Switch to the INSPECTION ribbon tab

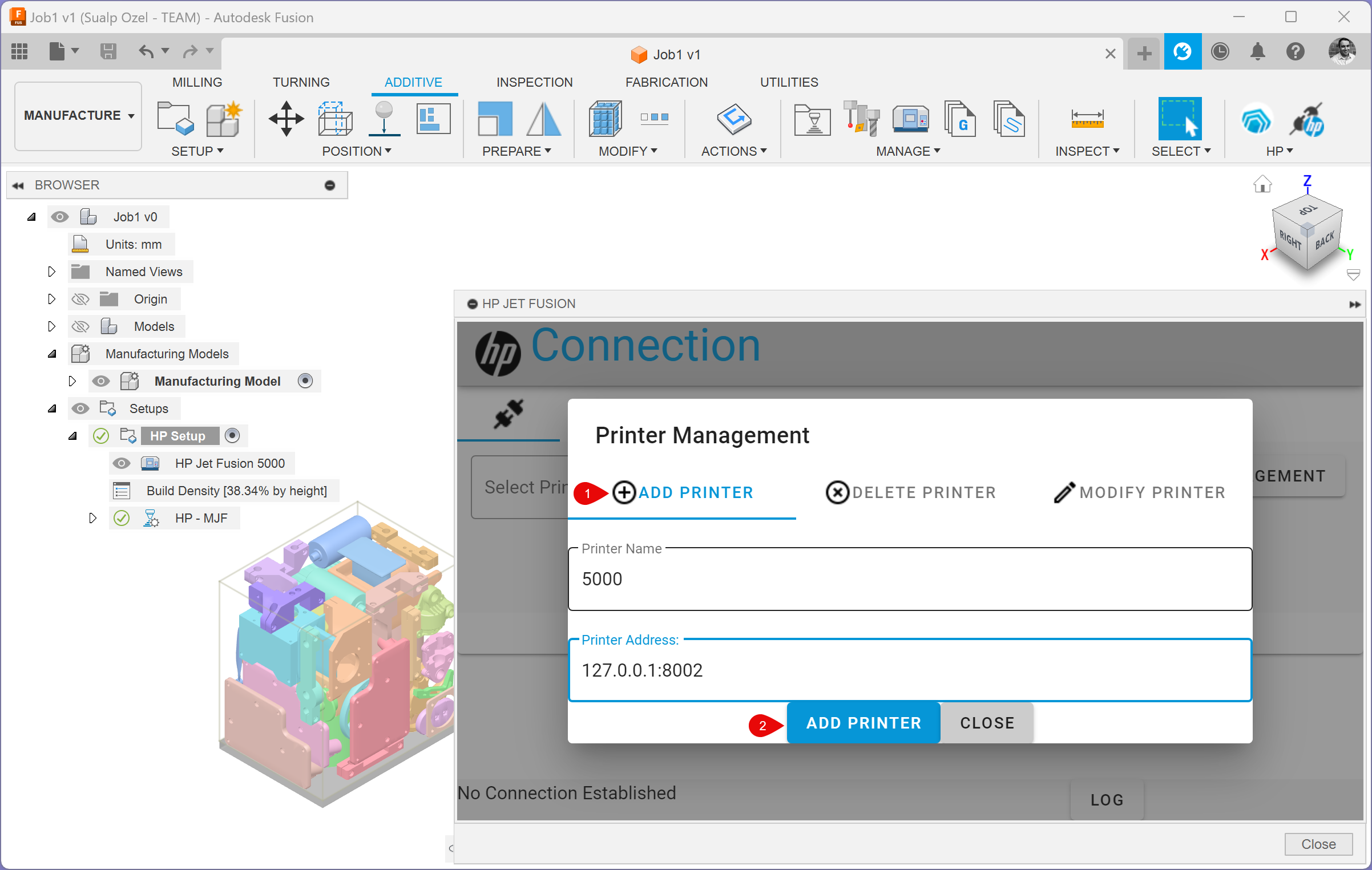pyautogui.click(x=534, y=82)
